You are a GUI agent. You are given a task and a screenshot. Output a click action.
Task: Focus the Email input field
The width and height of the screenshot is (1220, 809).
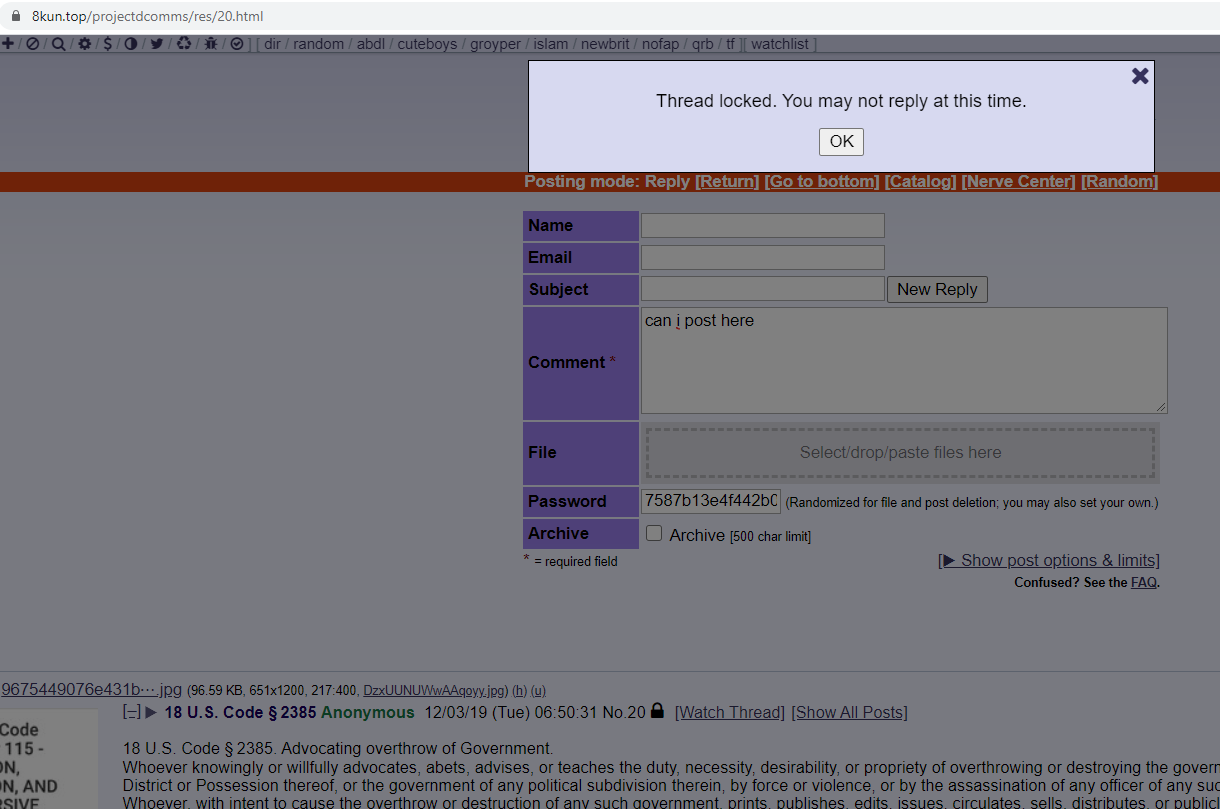click(763, 257)
